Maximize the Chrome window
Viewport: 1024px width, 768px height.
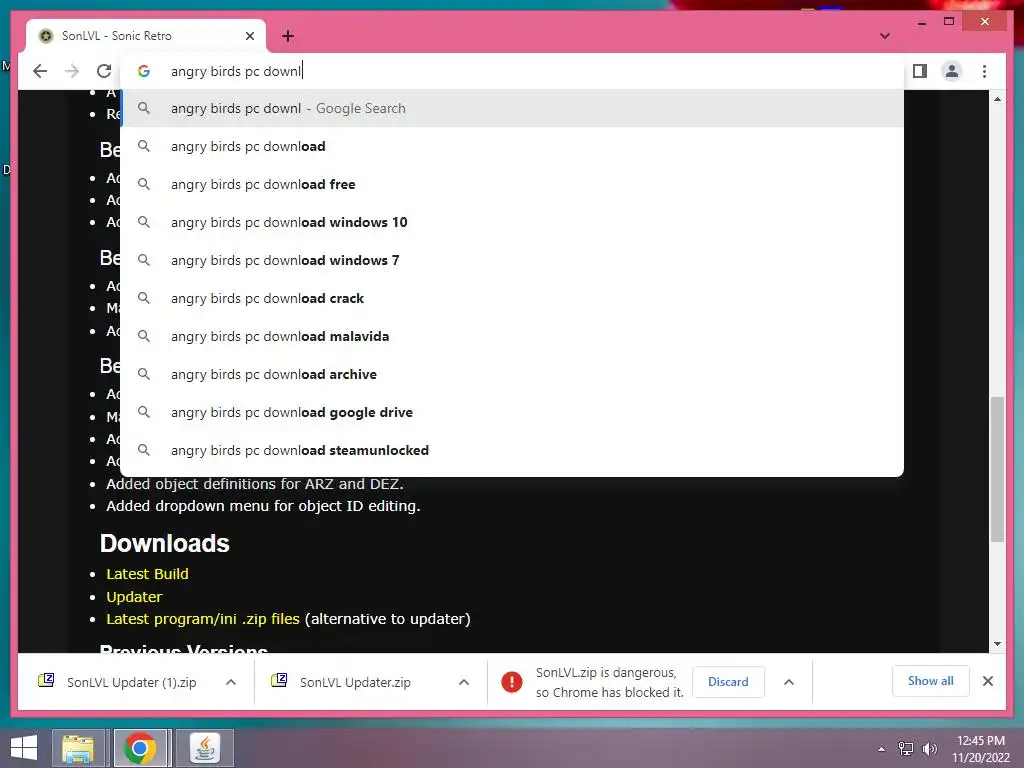tap(949, 22)
